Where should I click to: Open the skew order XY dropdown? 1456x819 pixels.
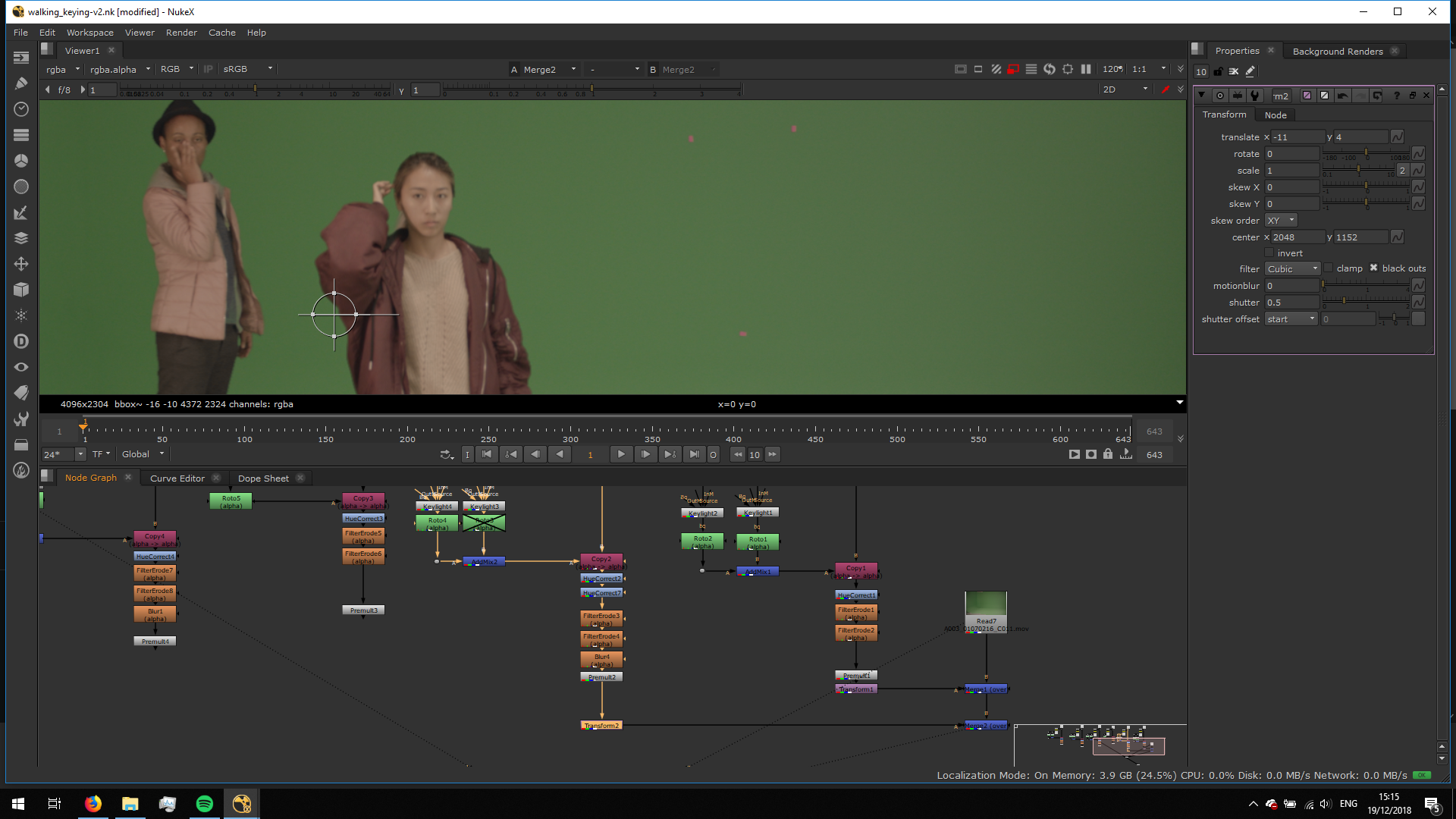click(1281, 221)
